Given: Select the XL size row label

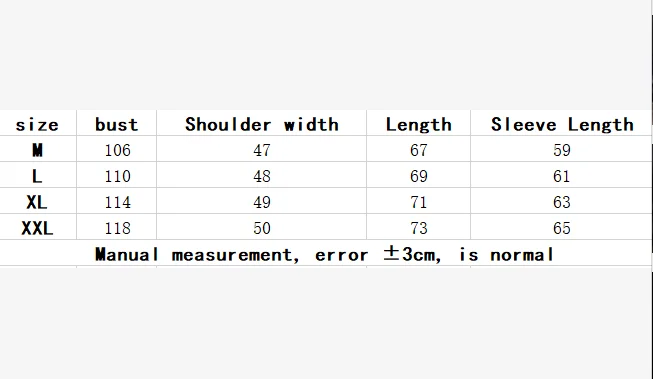Looking at the screenshot, I should [37, 202].
